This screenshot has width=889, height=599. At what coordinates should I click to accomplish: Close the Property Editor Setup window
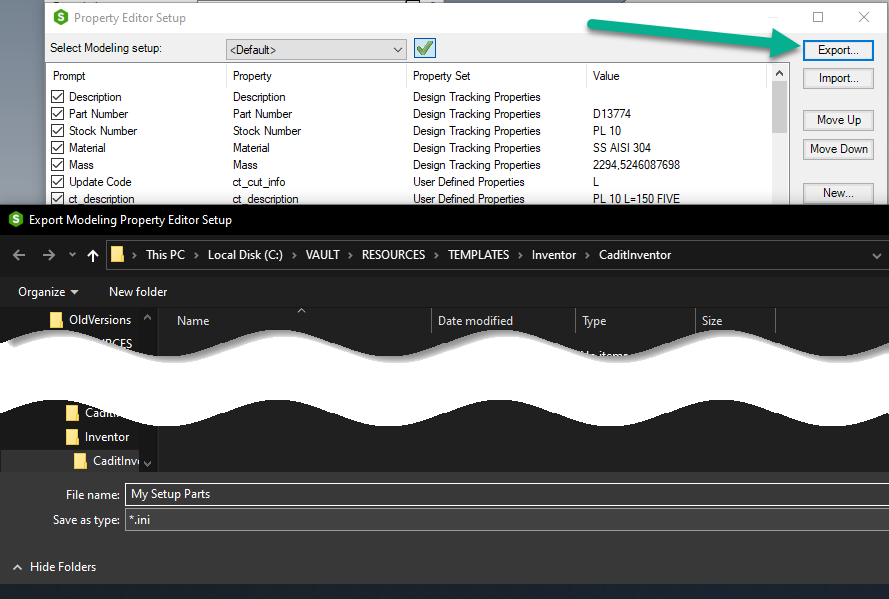(x=863, y=17)
